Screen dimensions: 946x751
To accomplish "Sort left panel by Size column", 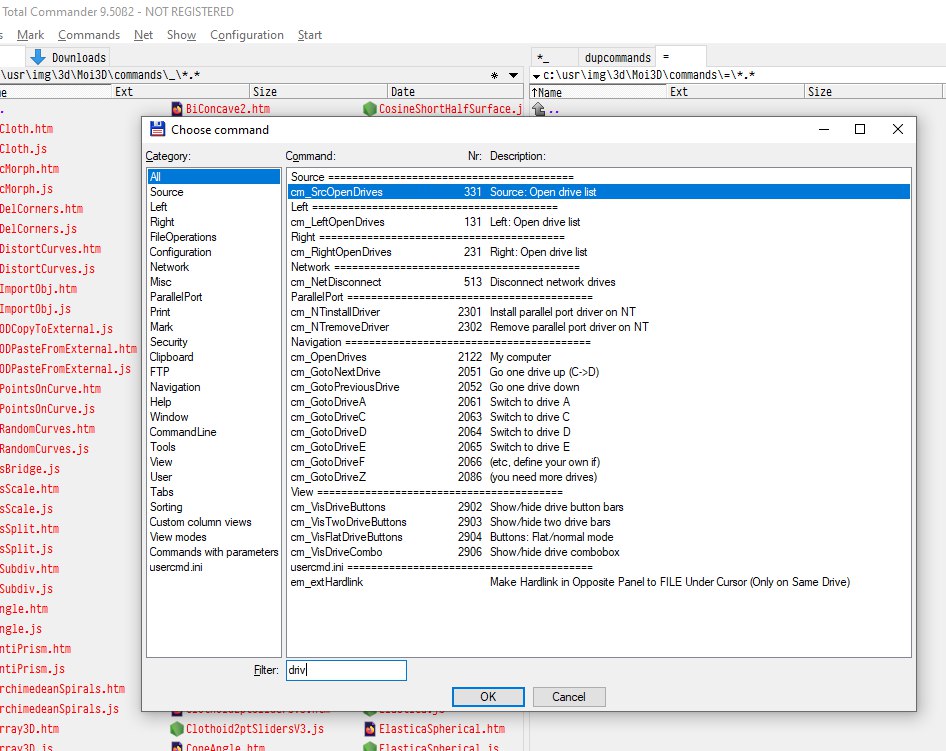I will coord(319,92).
